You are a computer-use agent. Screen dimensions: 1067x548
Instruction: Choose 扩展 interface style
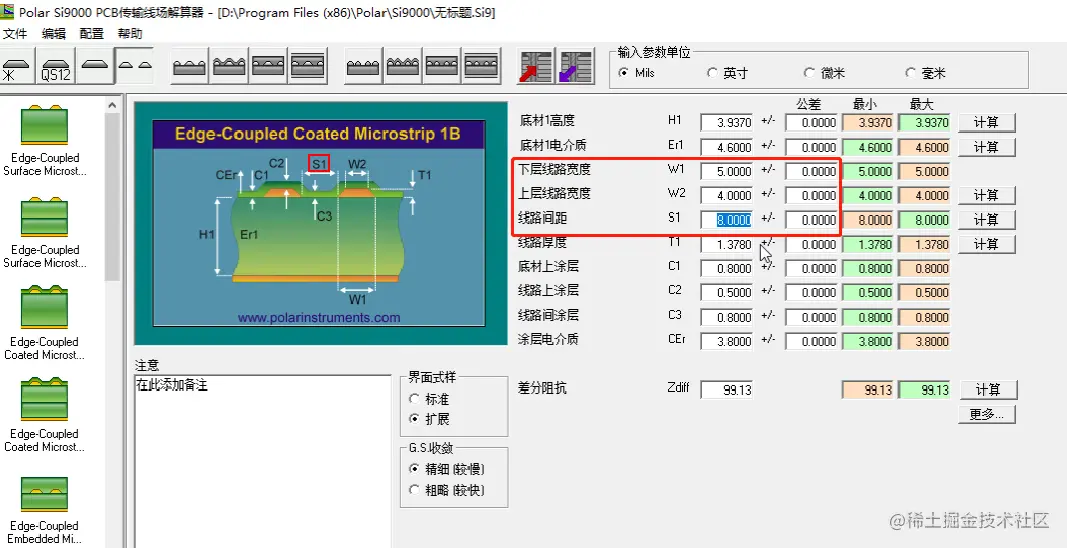coord(429,419)
